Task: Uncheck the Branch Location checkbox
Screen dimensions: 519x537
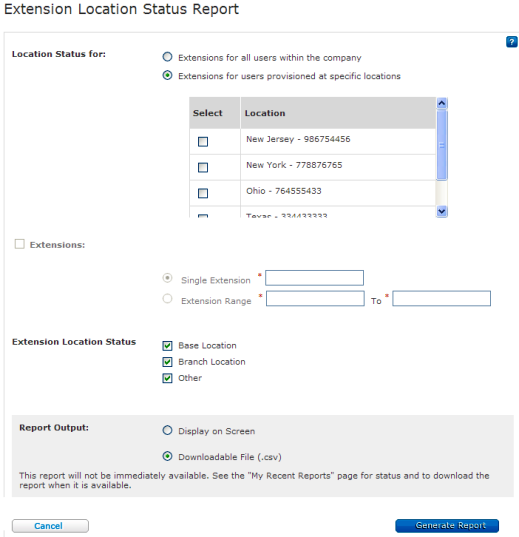Action: [x=167, y=362]
